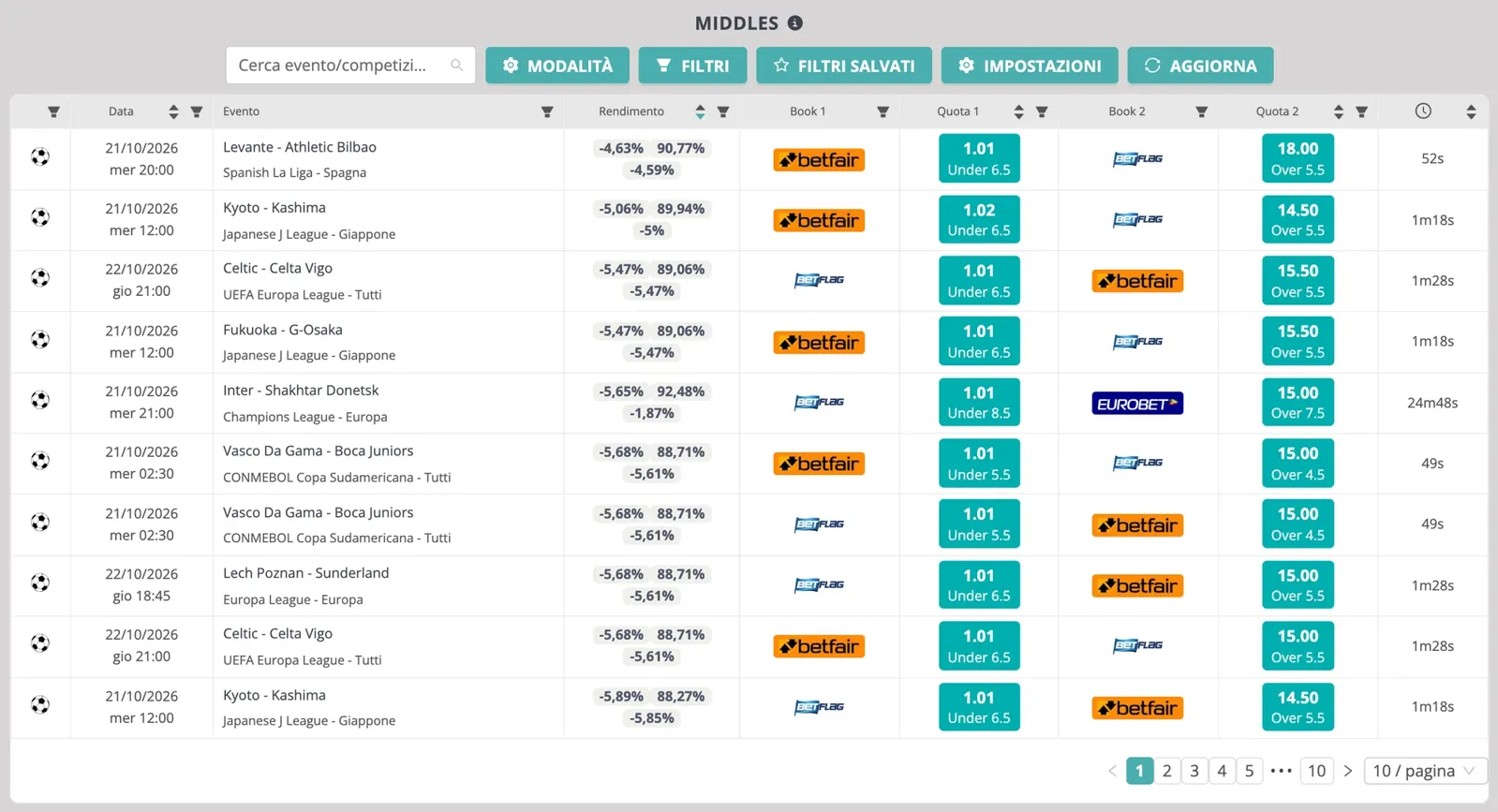Open the filter for the Quota 2 column
The image size is (1498, 812).
[x=1362, y=112]
